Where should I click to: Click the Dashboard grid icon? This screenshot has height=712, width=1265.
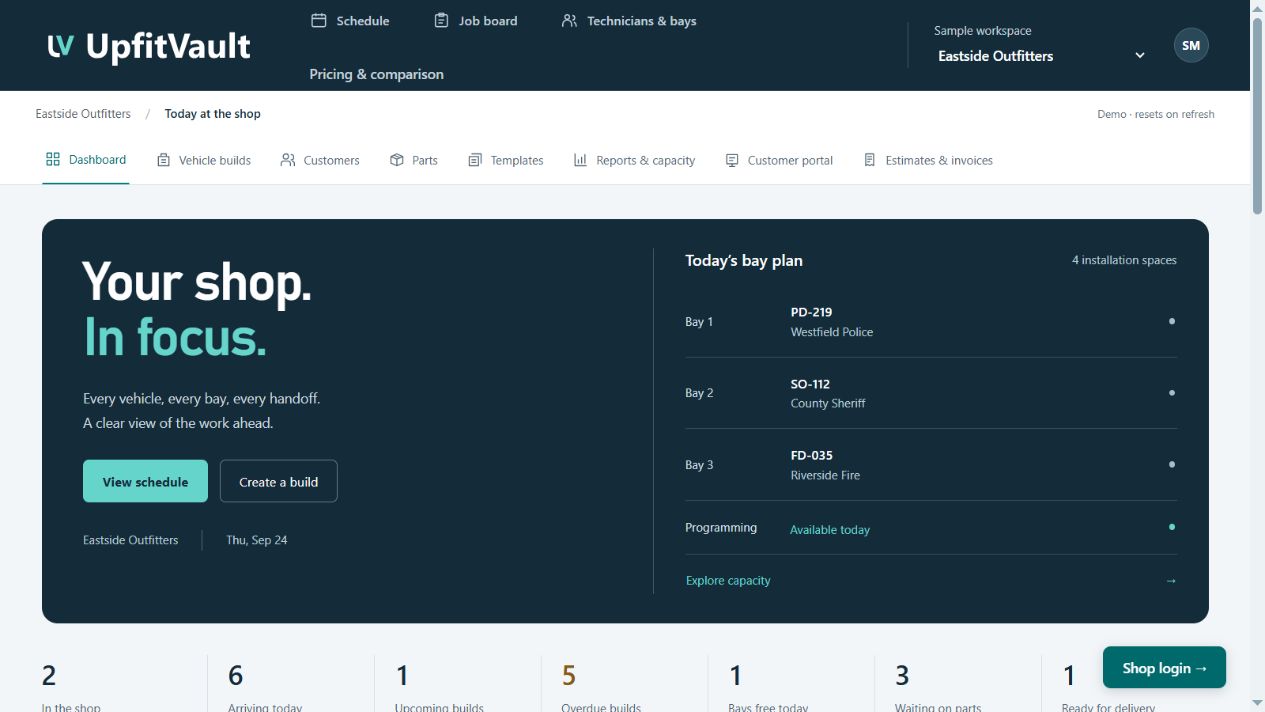(x=53, y=159)
